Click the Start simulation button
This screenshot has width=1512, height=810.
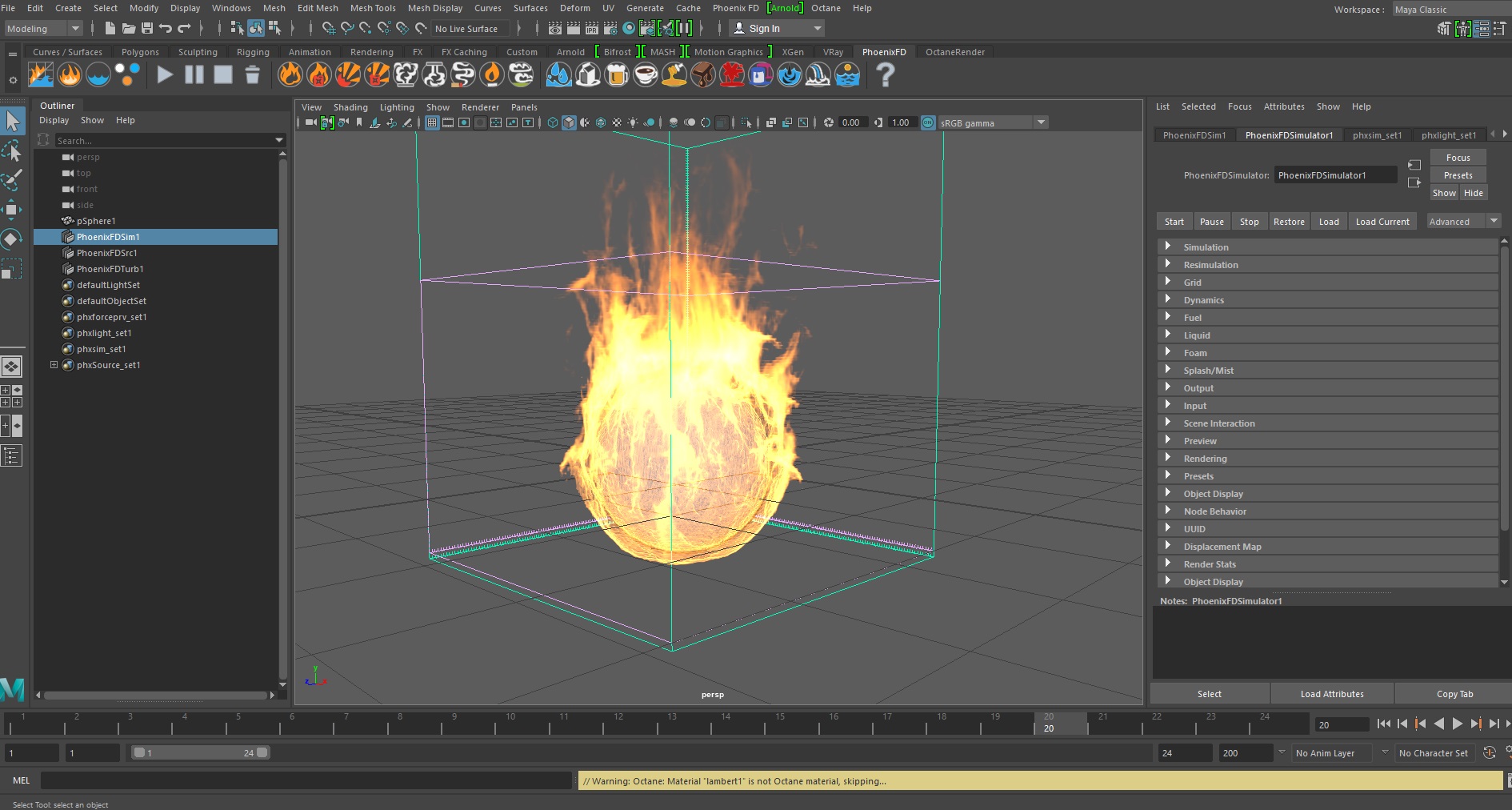click(1174, 222)
